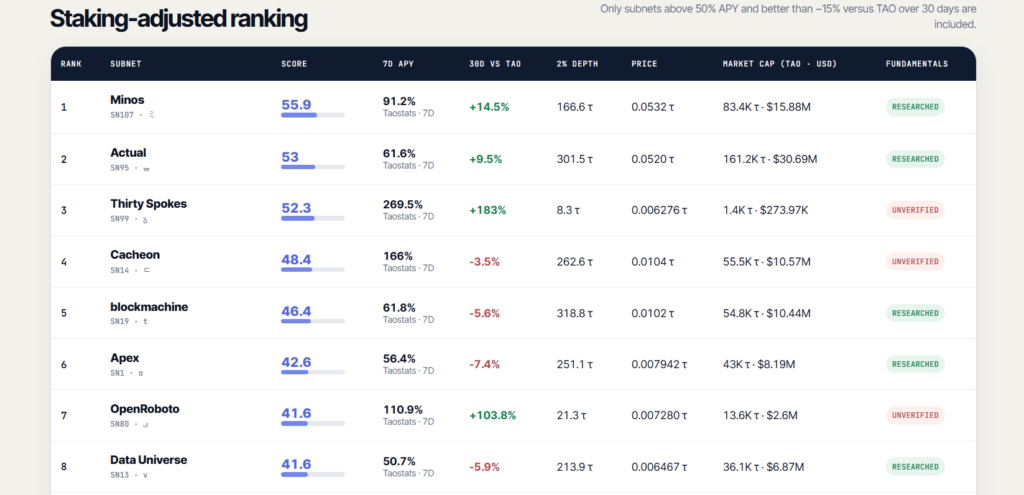Sort by the Price column header
This screenshot has height=495, width=1024.
click(x=644, y=64)
